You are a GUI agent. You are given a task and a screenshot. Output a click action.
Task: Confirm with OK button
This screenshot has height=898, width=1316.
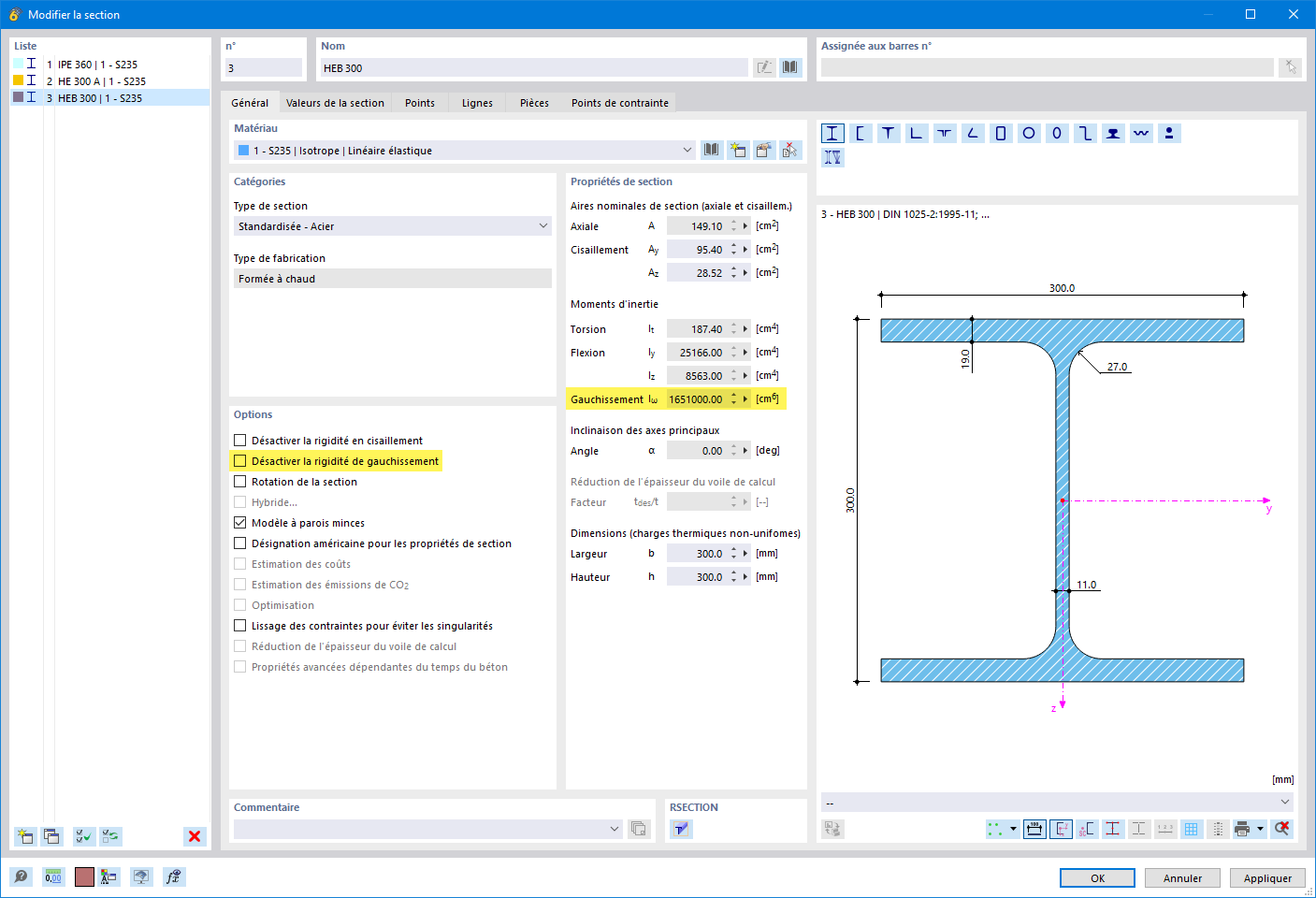click(1097, 877)
